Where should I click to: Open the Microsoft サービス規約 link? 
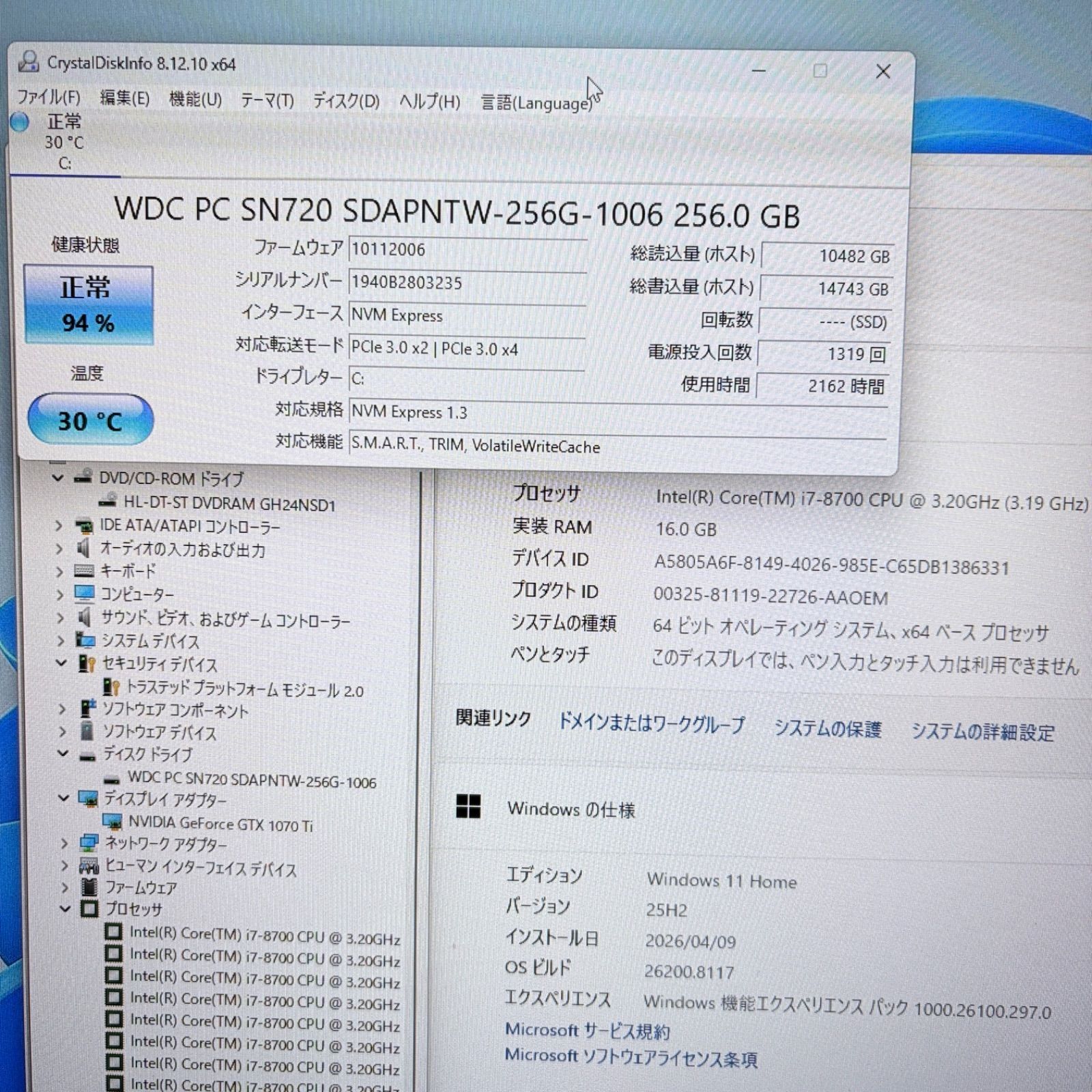[587, 1030]
